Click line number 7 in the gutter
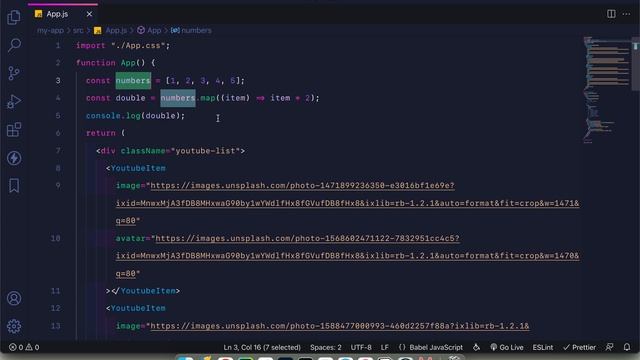Viewport: 640px width, 360px height. [x=58, y=151]
